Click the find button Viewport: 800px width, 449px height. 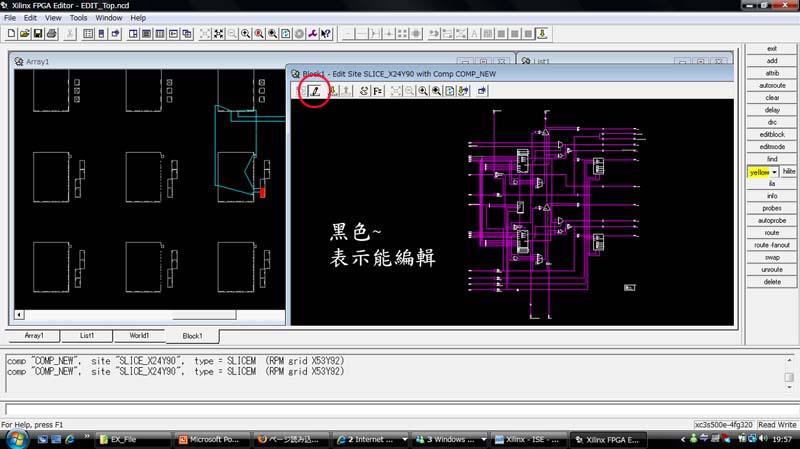point(771,159)
